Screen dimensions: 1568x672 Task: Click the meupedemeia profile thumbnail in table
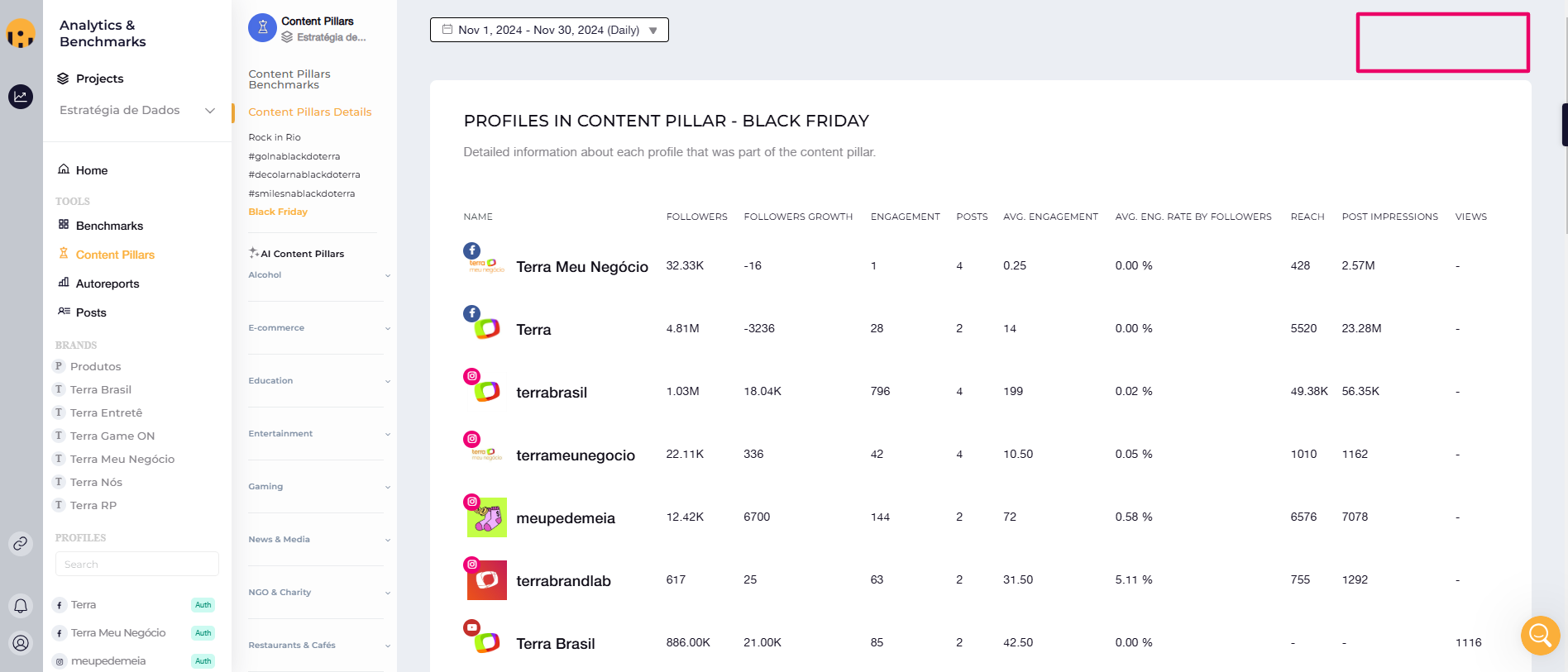(x=486, y=517)
